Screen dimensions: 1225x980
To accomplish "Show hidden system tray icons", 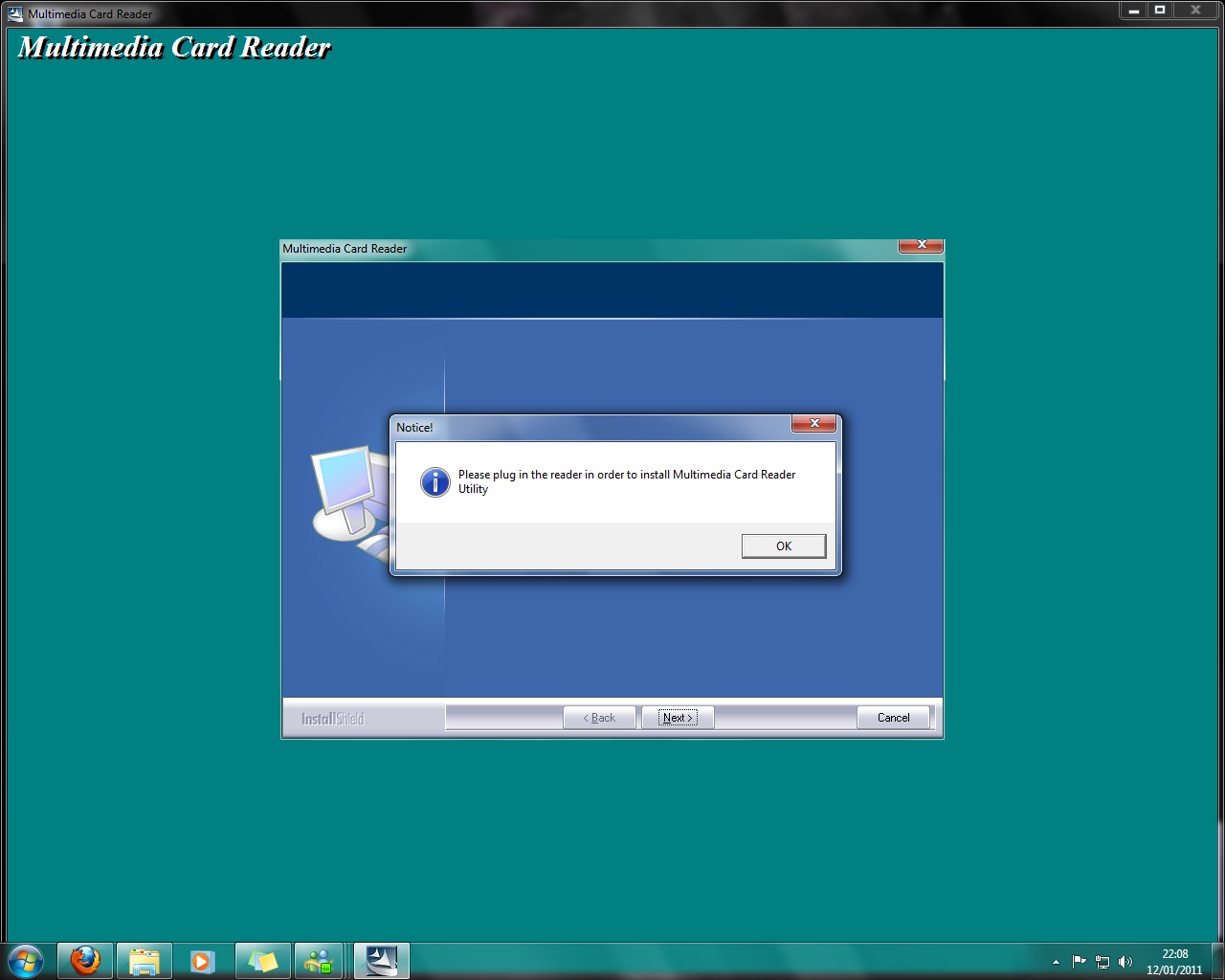I will (x=1056, y=962).
